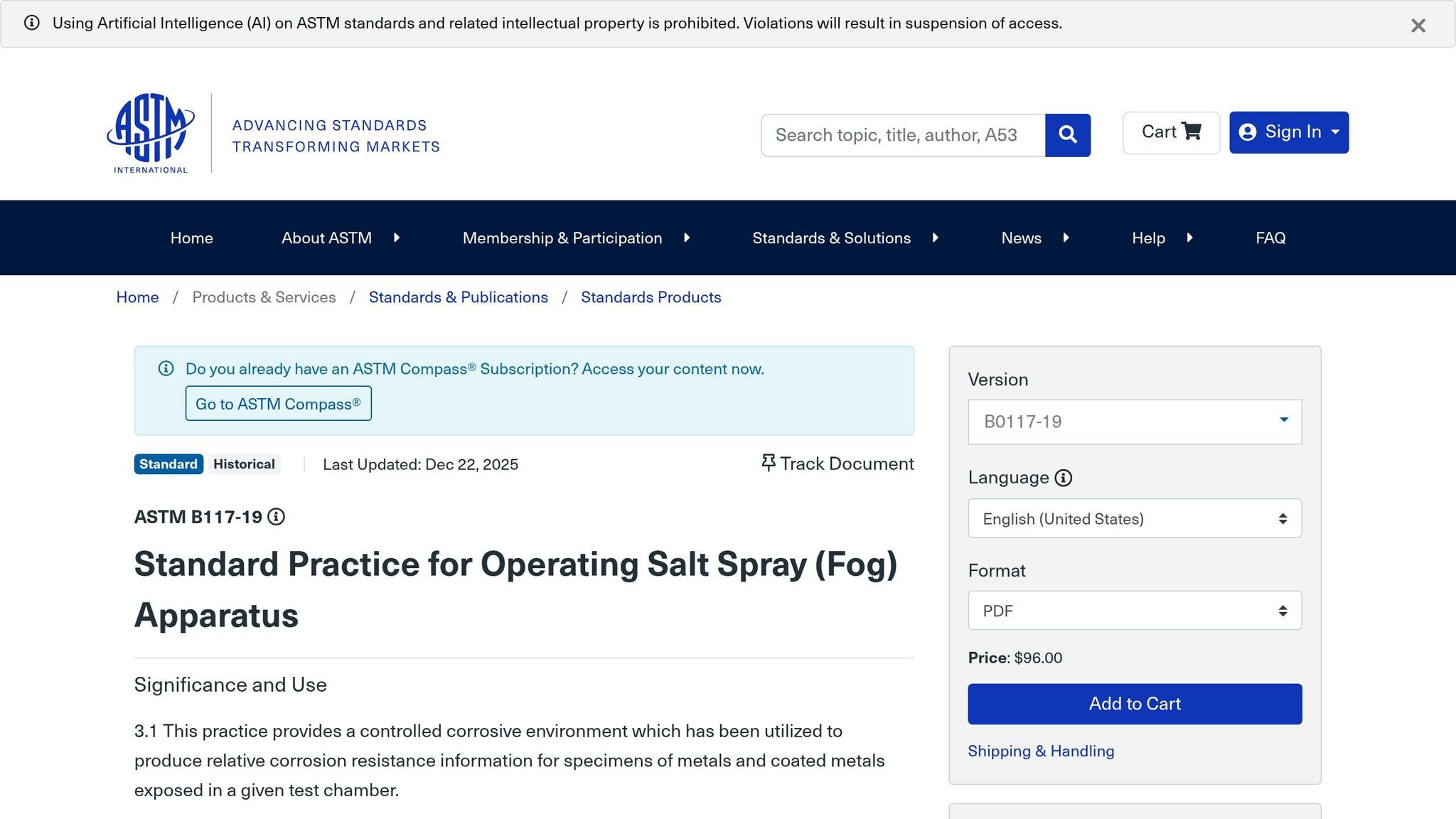Click the Language info icon

pos(1063,478)
